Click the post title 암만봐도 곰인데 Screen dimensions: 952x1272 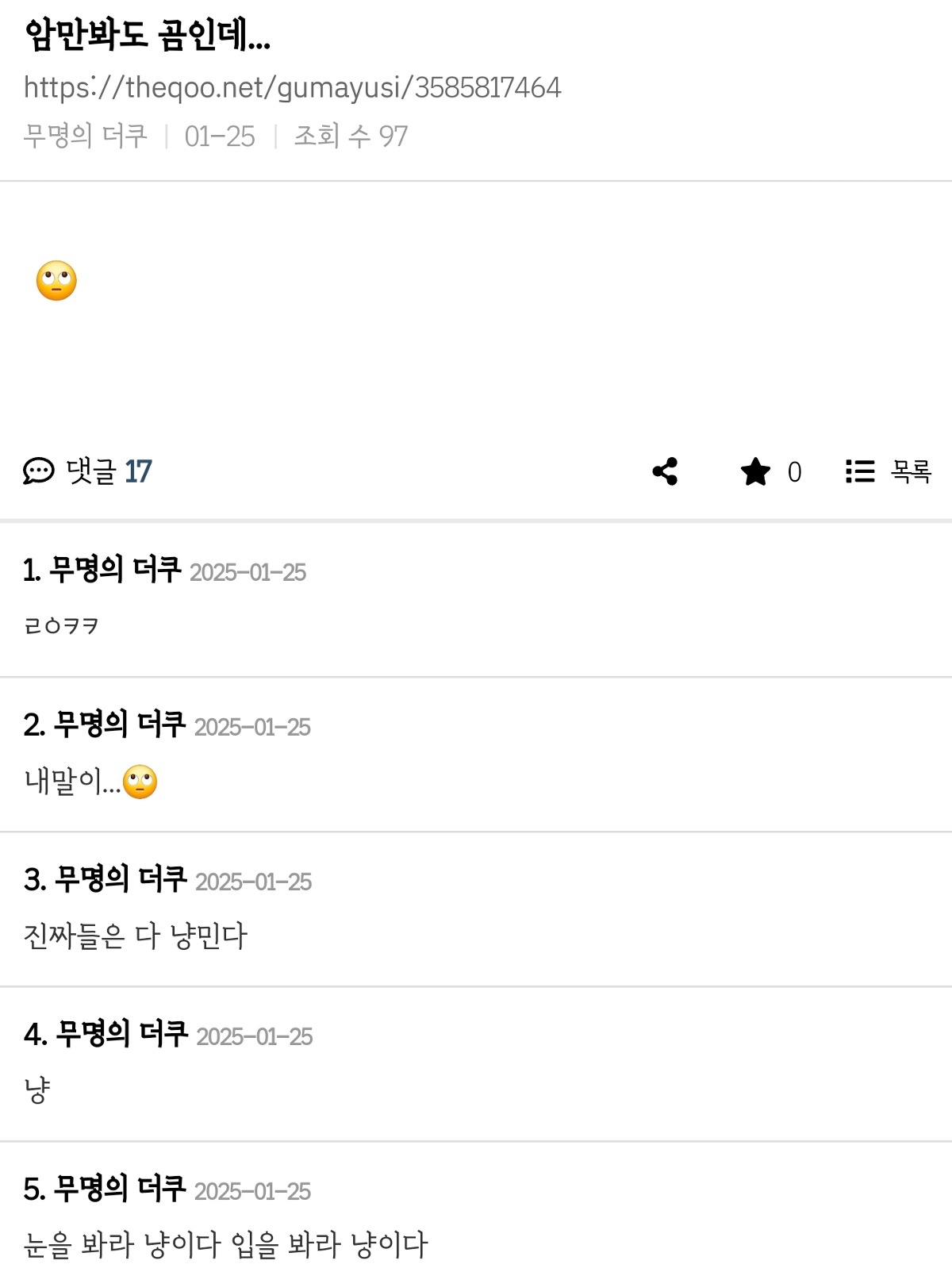click(x=148, y=35)
